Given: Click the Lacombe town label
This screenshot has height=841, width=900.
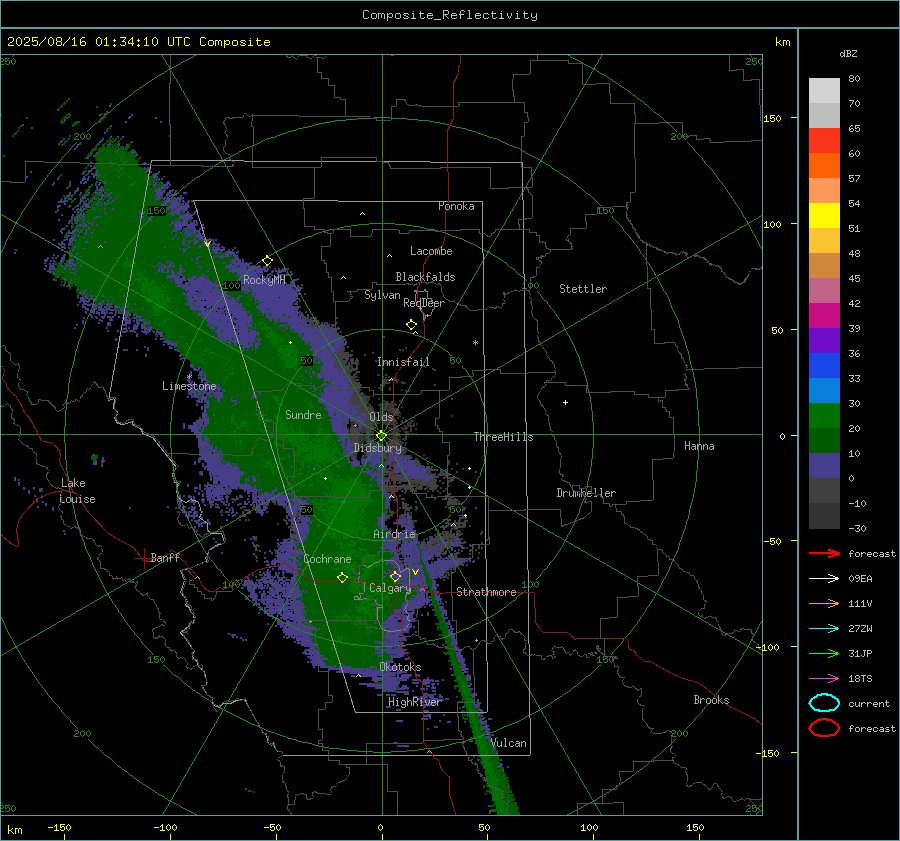Looking at the screenshot, I should point(431,251).
